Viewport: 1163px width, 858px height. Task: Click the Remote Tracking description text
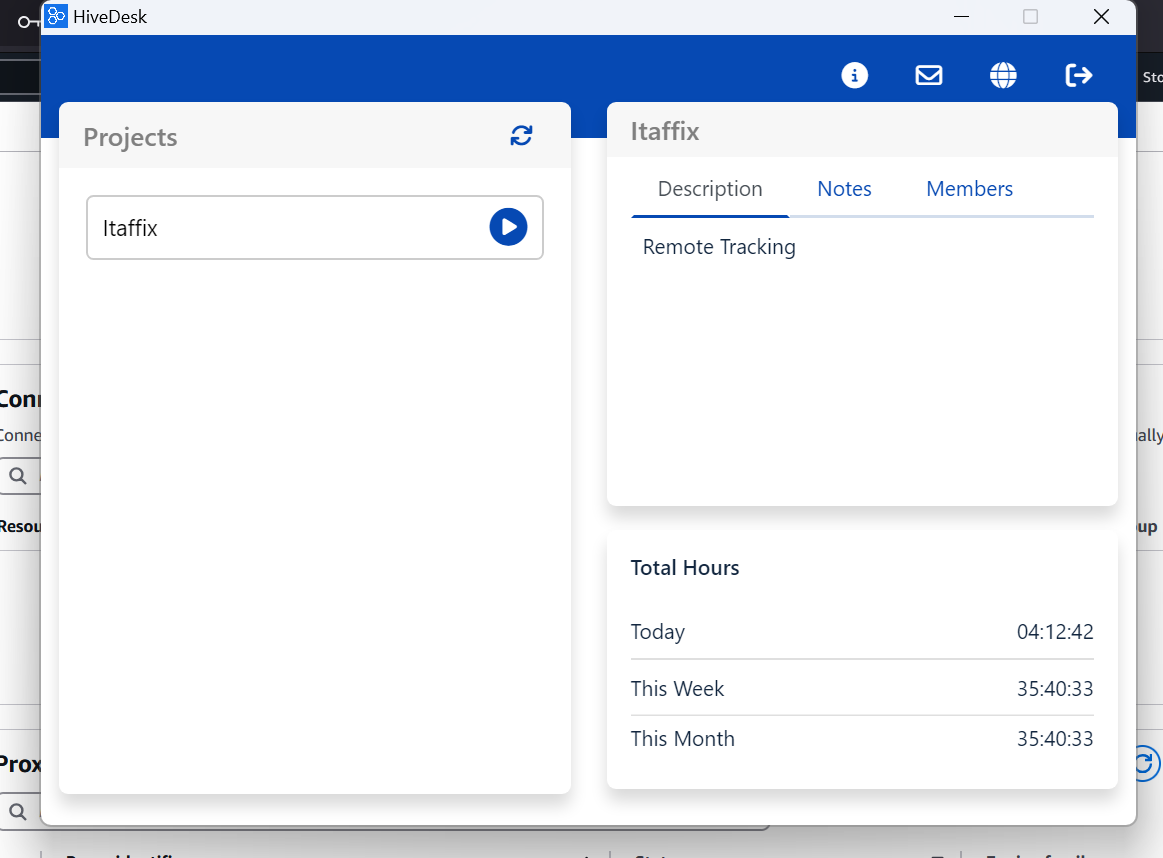pyautogui.click(x=719, y=247)
